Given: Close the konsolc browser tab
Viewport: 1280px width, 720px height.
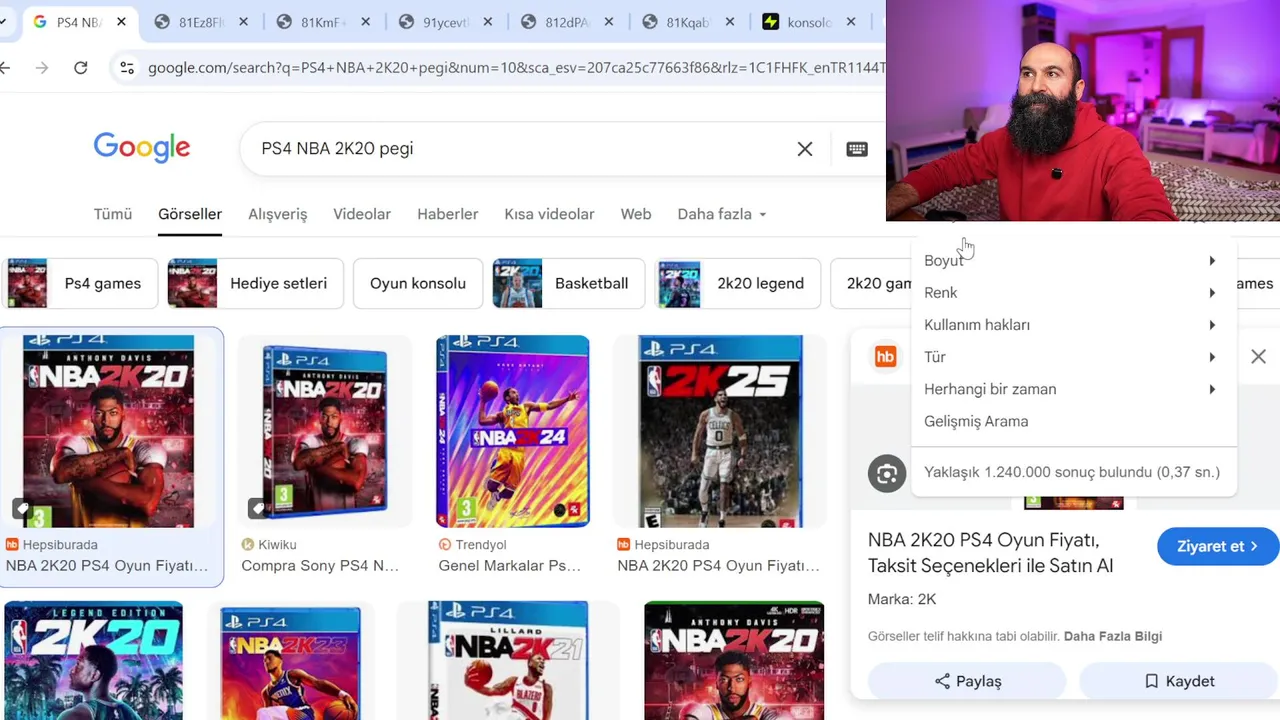Looking at the screenshot, I should (x=851, y=22).
